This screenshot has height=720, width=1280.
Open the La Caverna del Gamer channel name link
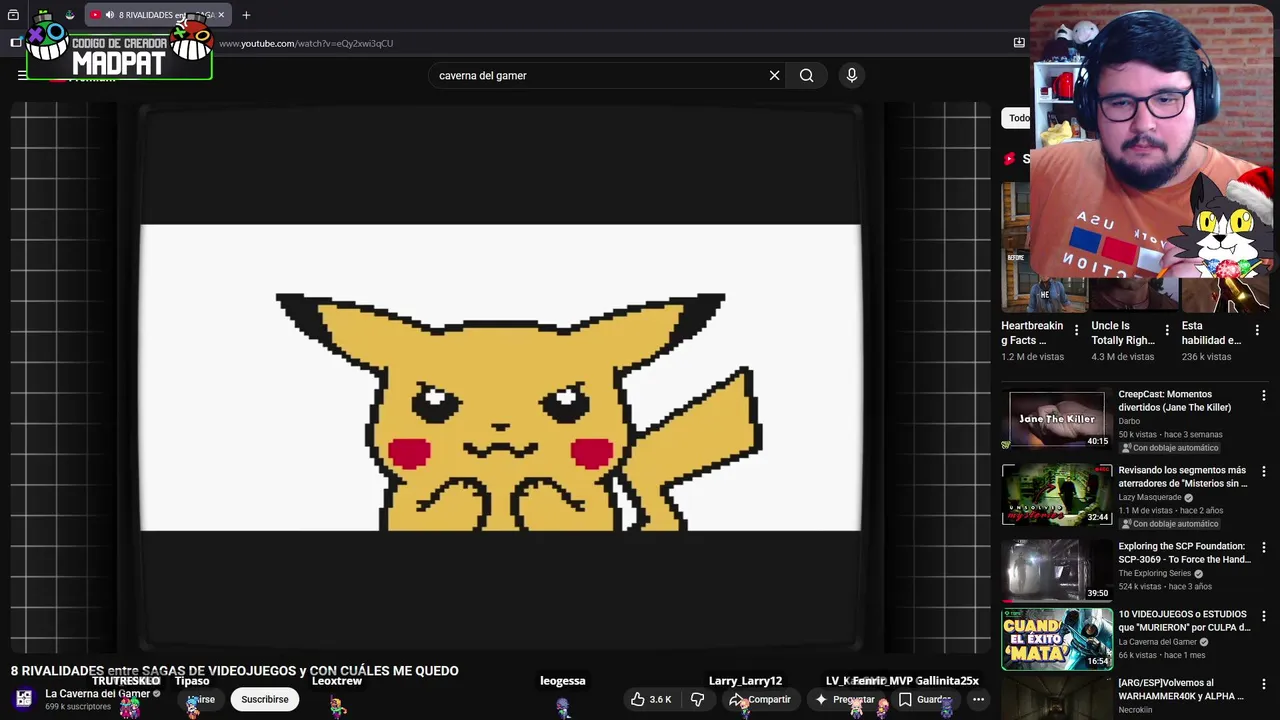(97, 693)
